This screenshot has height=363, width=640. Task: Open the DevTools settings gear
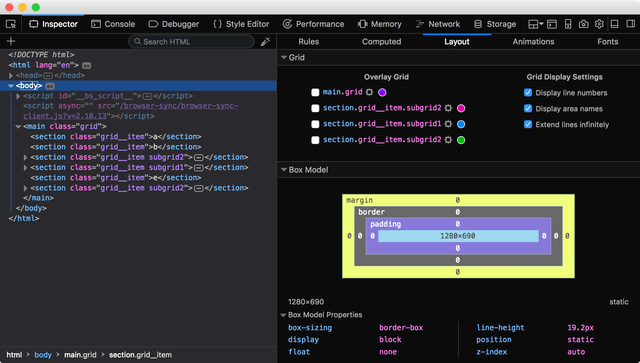coord(599,24)
